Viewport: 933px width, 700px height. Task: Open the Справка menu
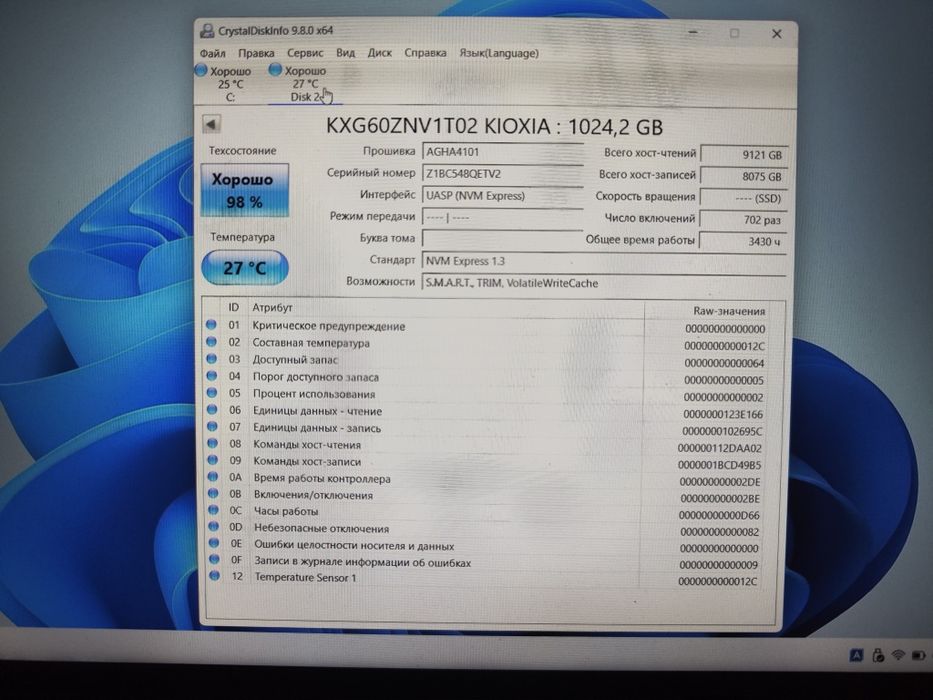tap(425, 53)
